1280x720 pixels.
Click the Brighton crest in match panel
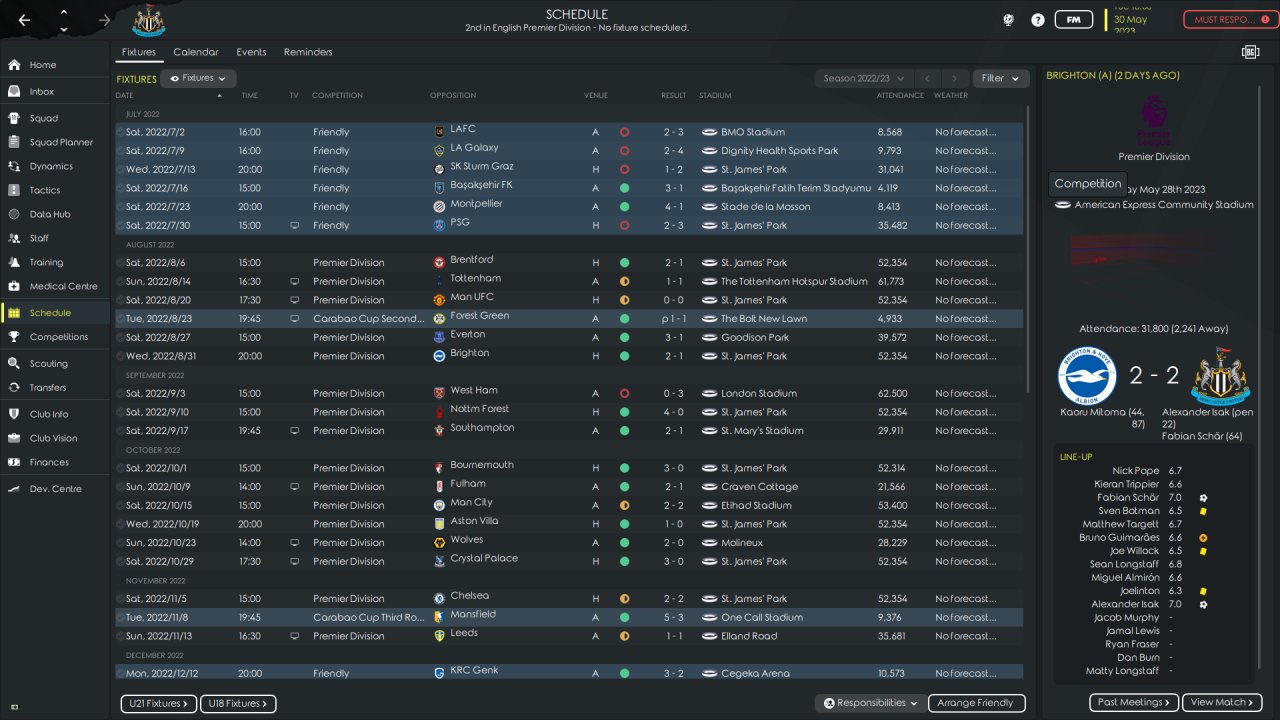click(x=1087, y=376)
